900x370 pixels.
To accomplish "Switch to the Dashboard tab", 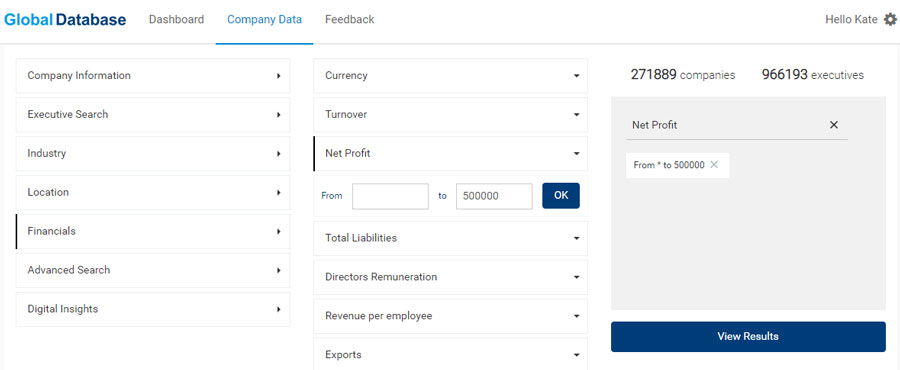I will point(176,20).
